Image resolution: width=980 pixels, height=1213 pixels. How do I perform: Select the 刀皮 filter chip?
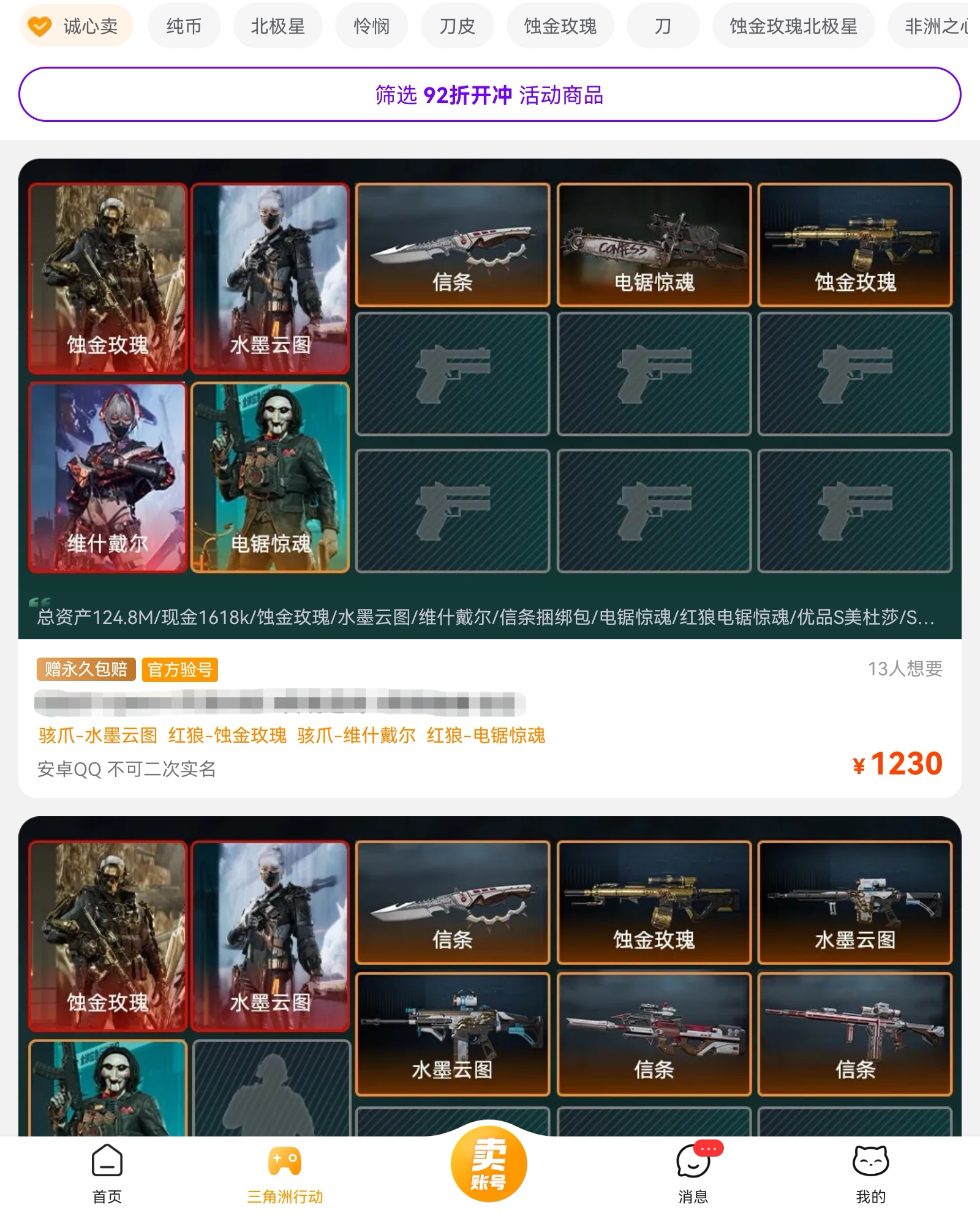point(457,26)
